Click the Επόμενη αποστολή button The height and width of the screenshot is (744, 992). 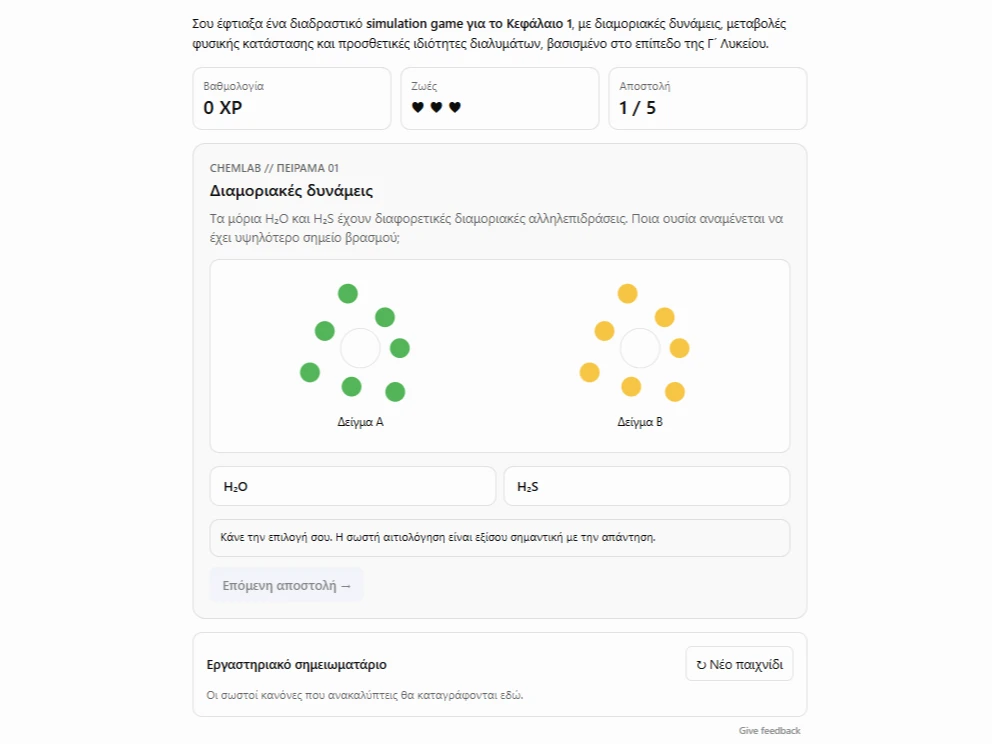(x=286, y=585)
